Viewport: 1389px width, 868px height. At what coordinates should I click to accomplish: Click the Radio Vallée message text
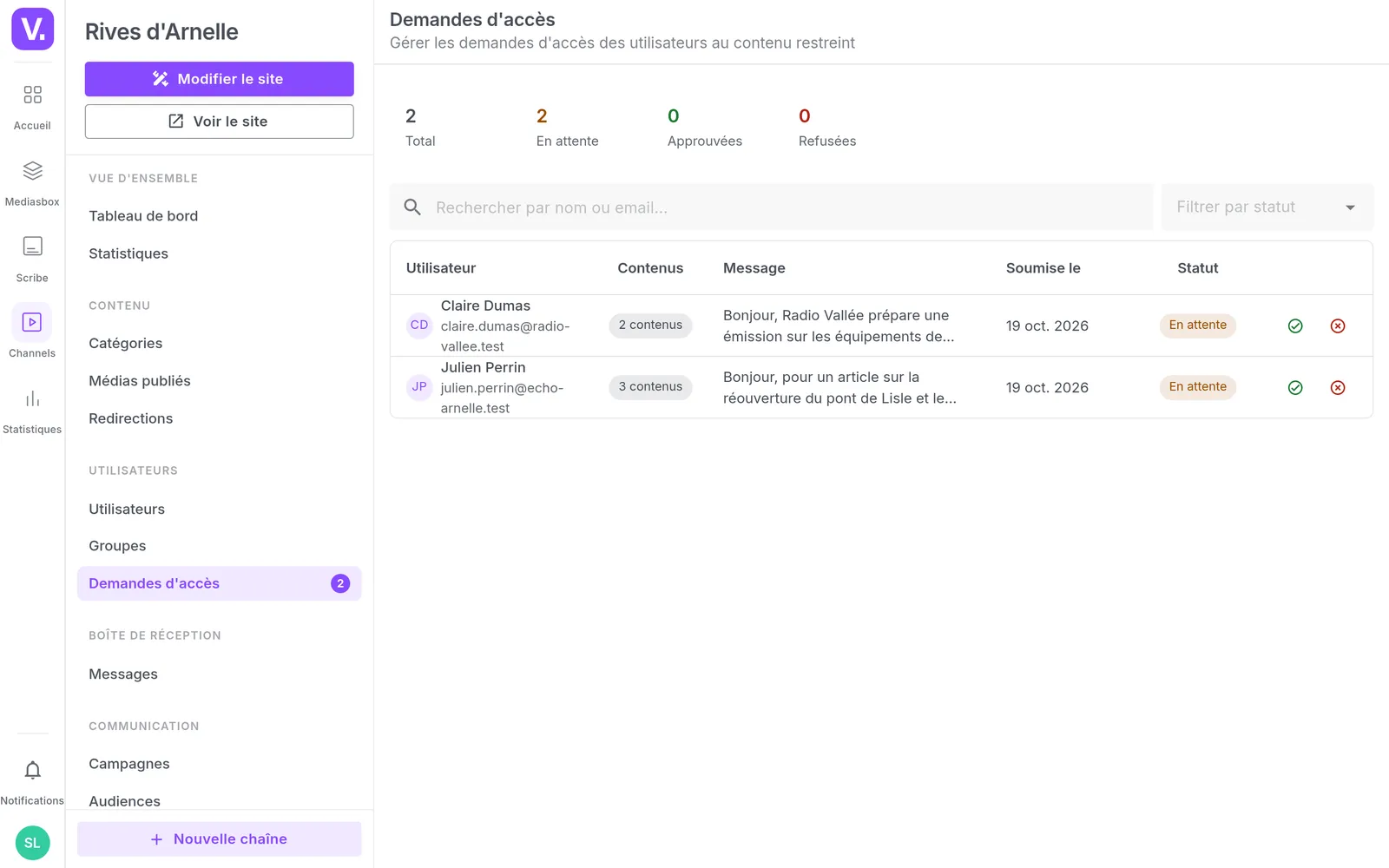point(839,325)
